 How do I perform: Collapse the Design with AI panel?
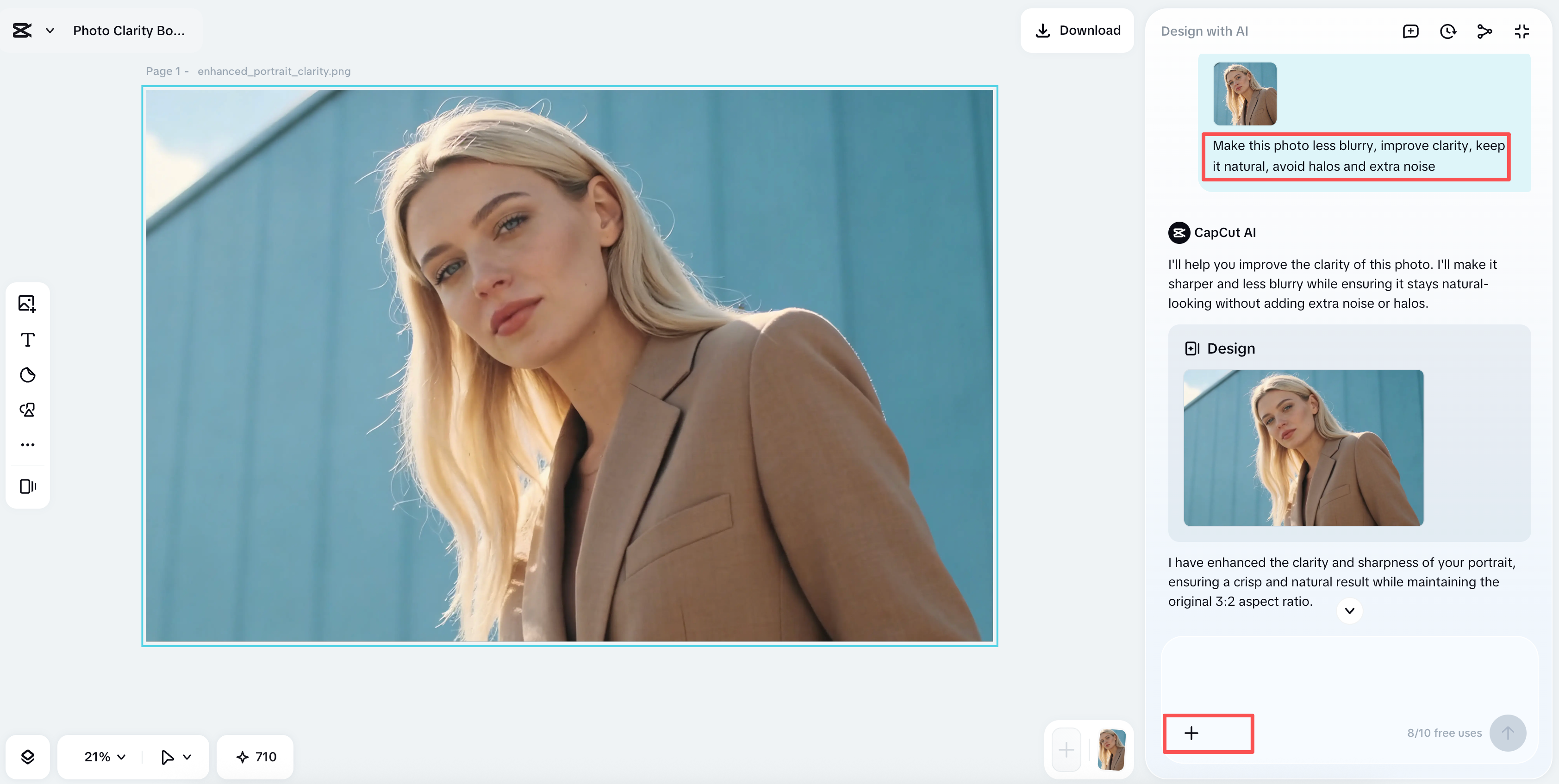1522,31
